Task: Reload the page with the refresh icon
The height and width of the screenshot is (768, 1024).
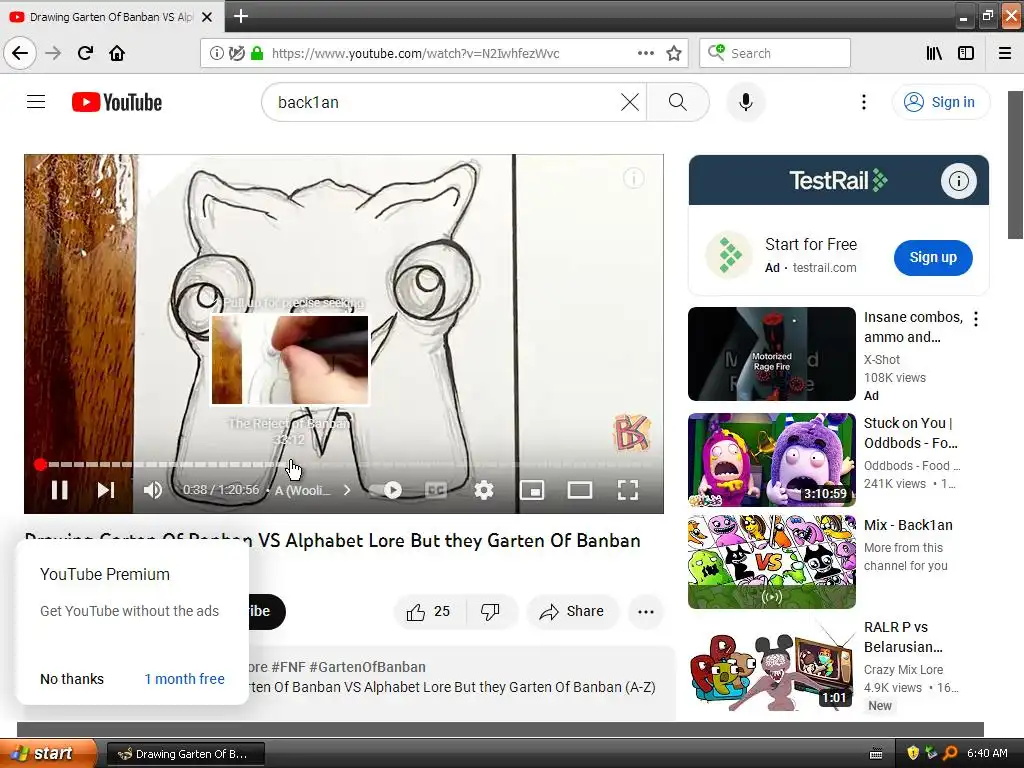Action: click(x=85, y=53)
